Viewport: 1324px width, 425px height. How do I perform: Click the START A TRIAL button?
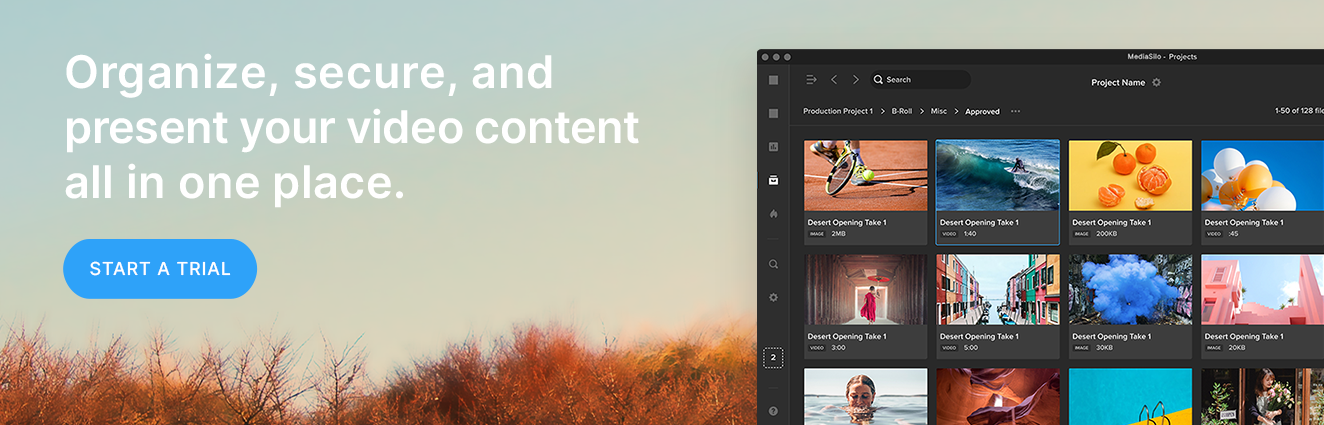(x=160, y=269)
